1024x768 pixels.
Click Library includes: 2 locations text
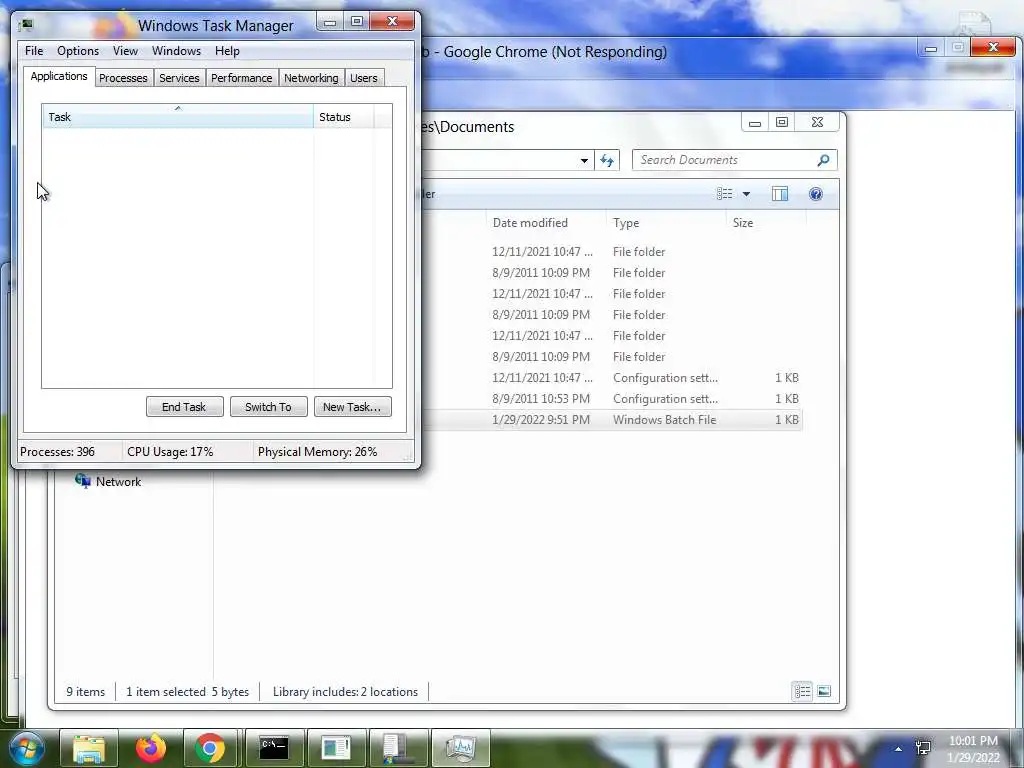tap(345, 692)
